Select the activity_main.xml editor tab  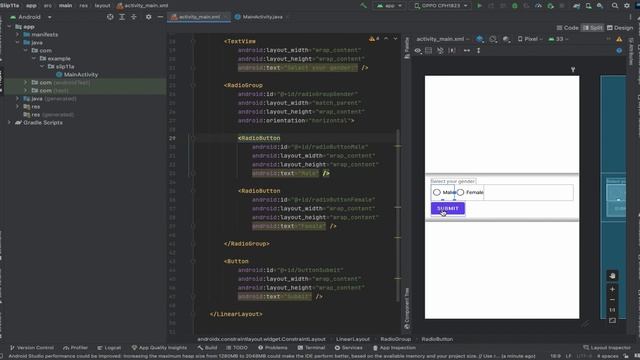coord(199,17)
